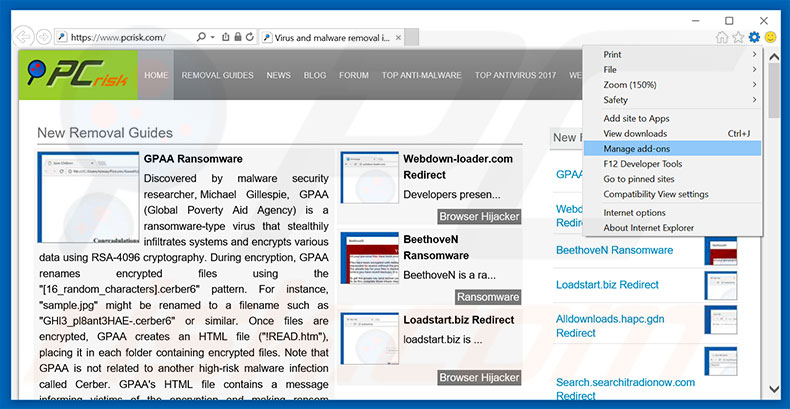The width and height of the screenshot is (790, 409).
Task: Open sidebar BeethoveN Ransomware link
Action: pyautogui.click(x=614, y=250)
